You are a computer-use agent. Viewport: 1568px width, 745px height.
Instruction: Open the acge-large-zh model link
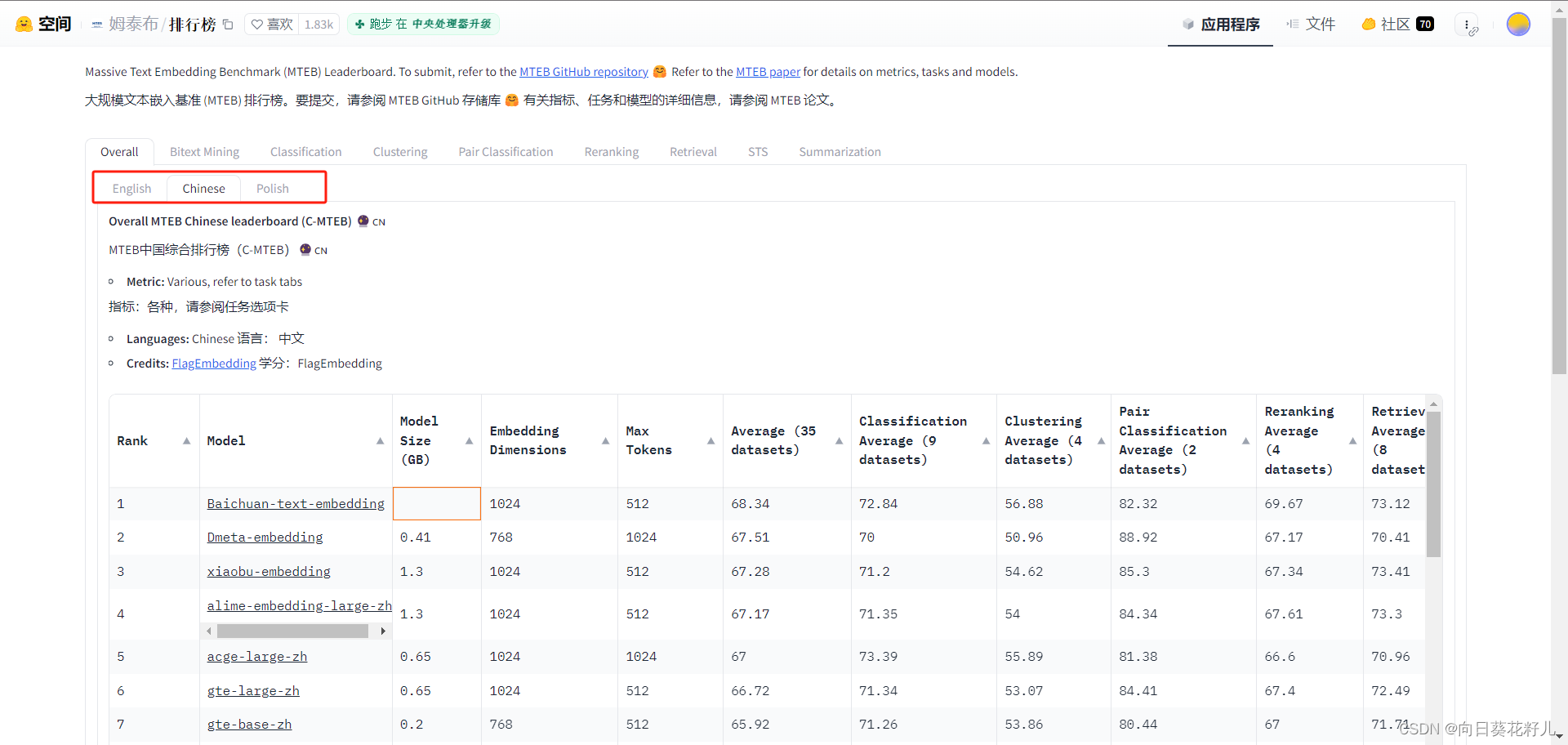pyautogui.click(x=257, y=657)
